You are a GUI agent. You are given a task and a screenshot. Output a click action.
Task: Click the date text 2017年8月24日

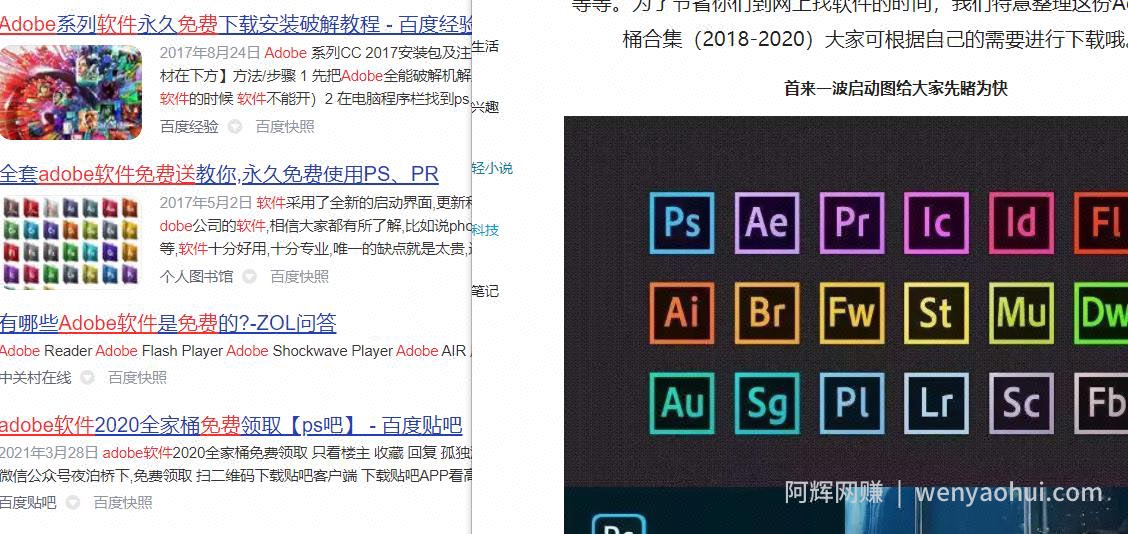[x=209, y=53]
